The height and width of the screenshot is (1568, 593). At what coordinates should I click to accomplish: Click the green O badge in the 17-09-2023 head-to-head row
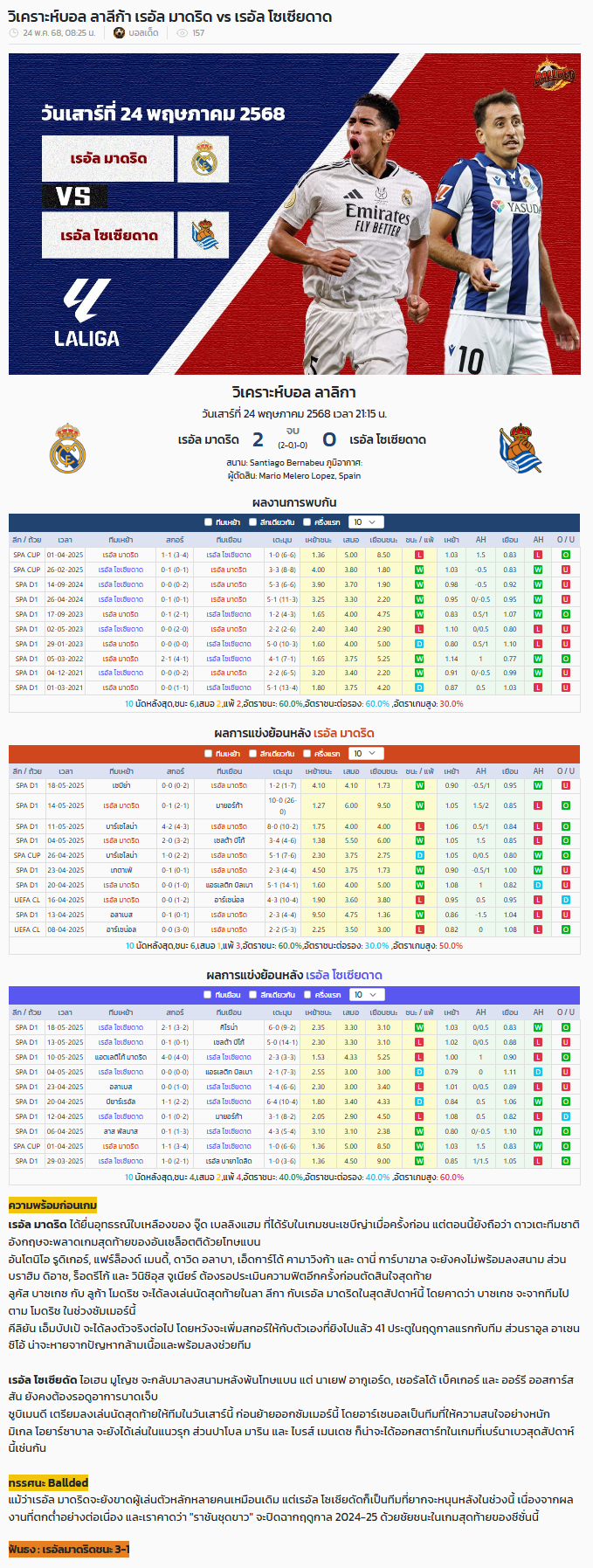pyautogui.click(x=566, y=614)
